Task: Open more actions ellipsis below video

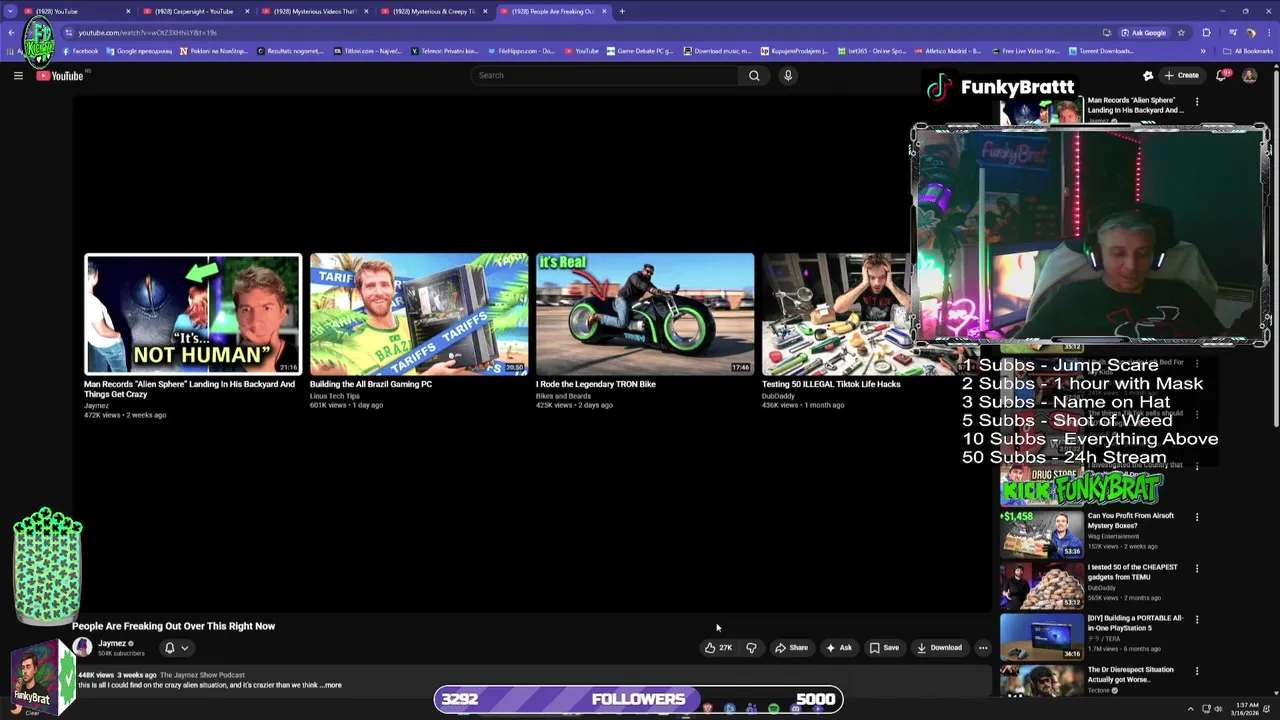Action: coord(983,648)
